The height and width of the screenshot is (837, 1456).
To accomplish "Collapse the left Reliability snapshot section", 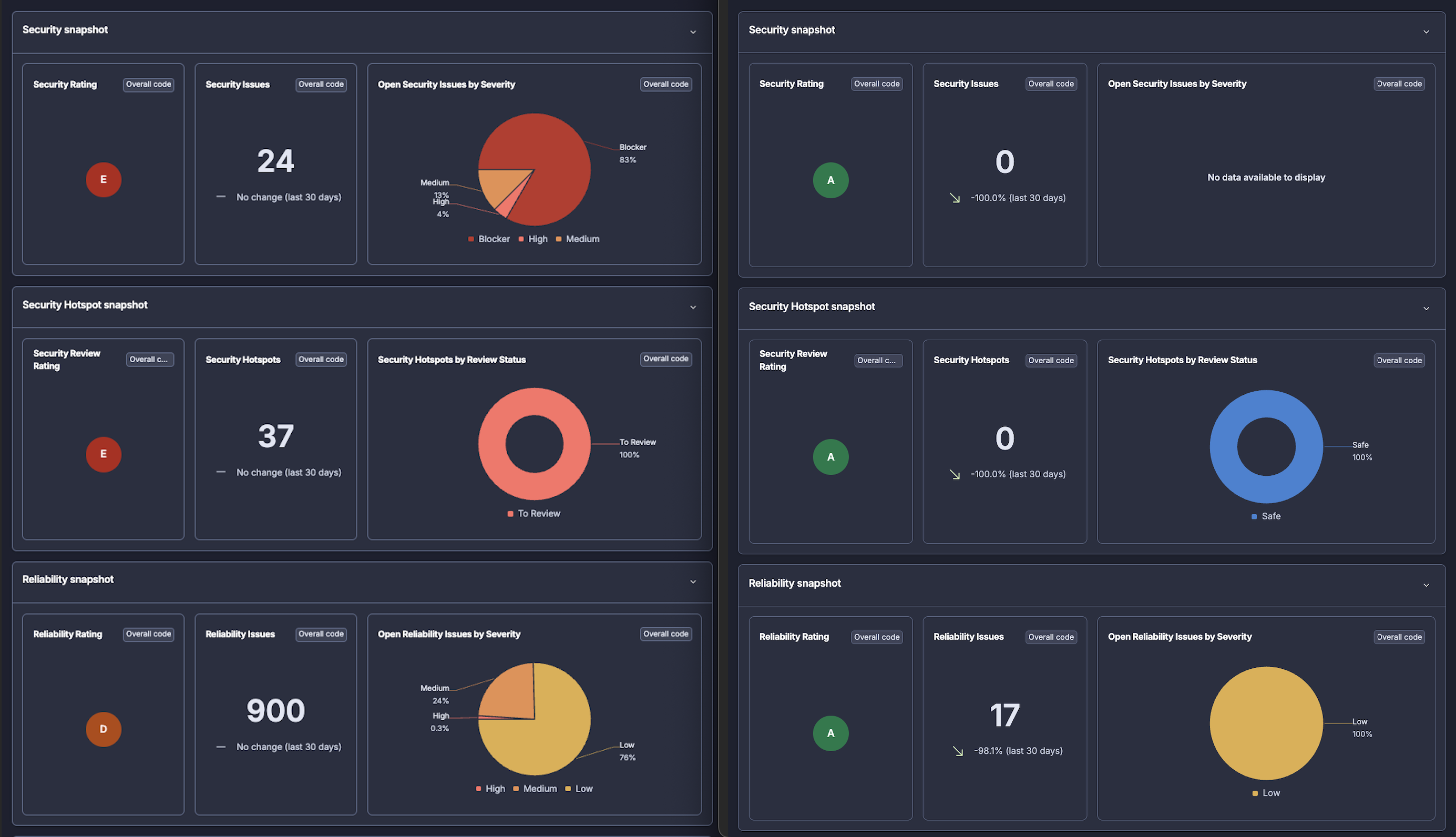I will (693, 582).
